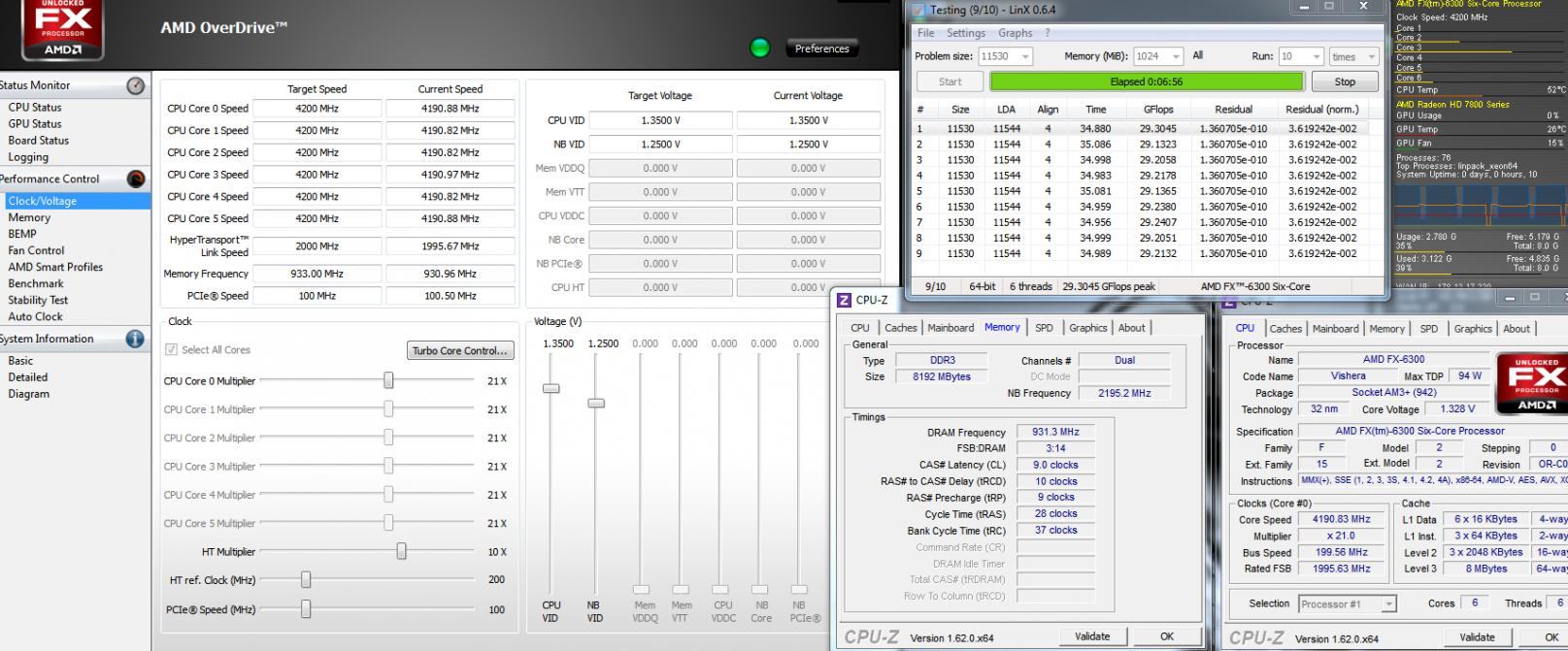
Task: Click the LinX window title bar icon
Action: click(918, 10)
